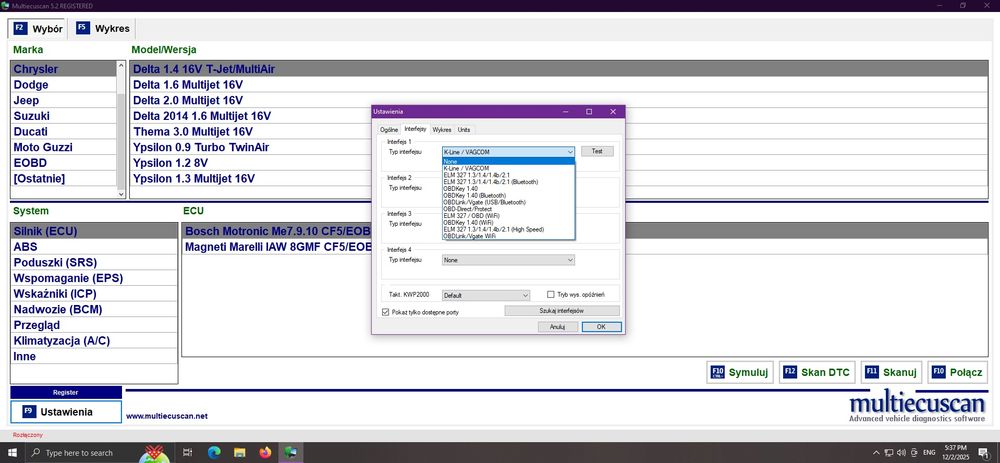Open the Wykres tab in the Ustawienia dialog
Viewport: 1000px width, 463px height.
[442, 129]
